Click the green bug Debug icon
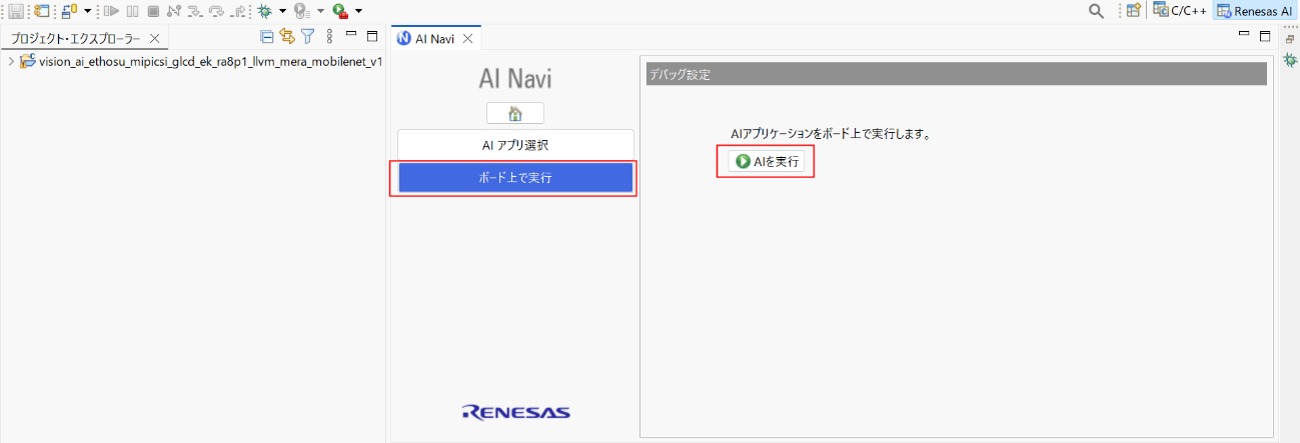 coord(264,11)
